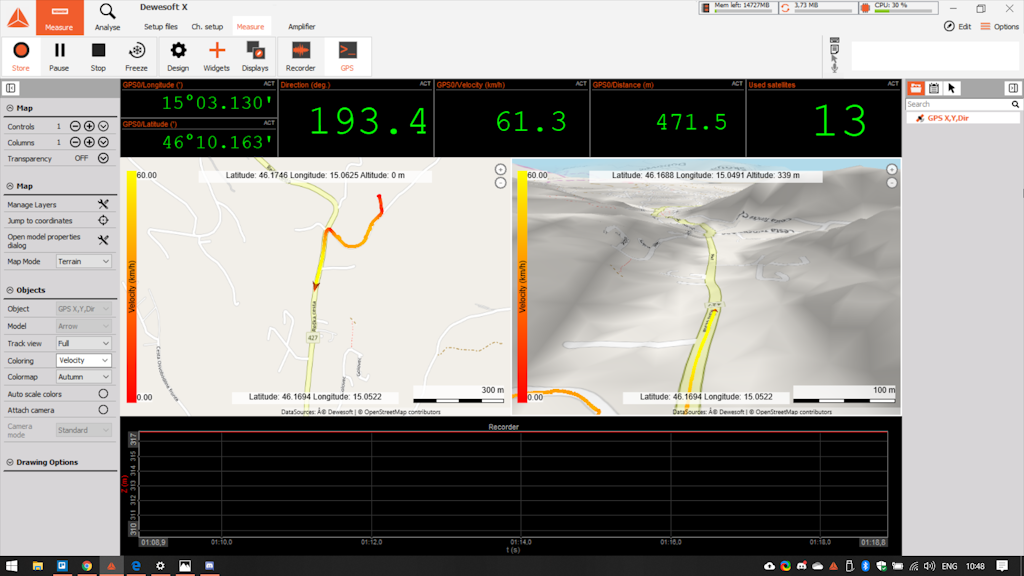Zoom out on the 3D terrain map
The image size is (1024, 576).
coord(892,184)
